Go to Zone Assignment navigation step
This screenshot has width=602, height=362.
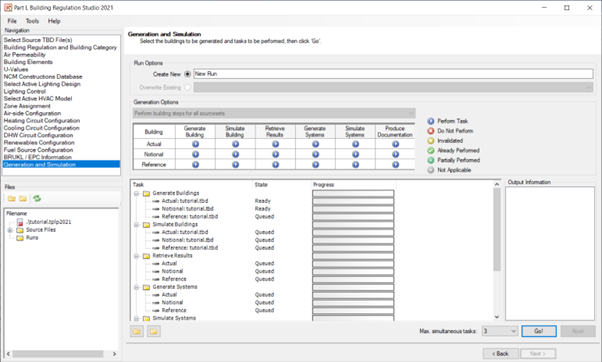[x=27, y=106]
